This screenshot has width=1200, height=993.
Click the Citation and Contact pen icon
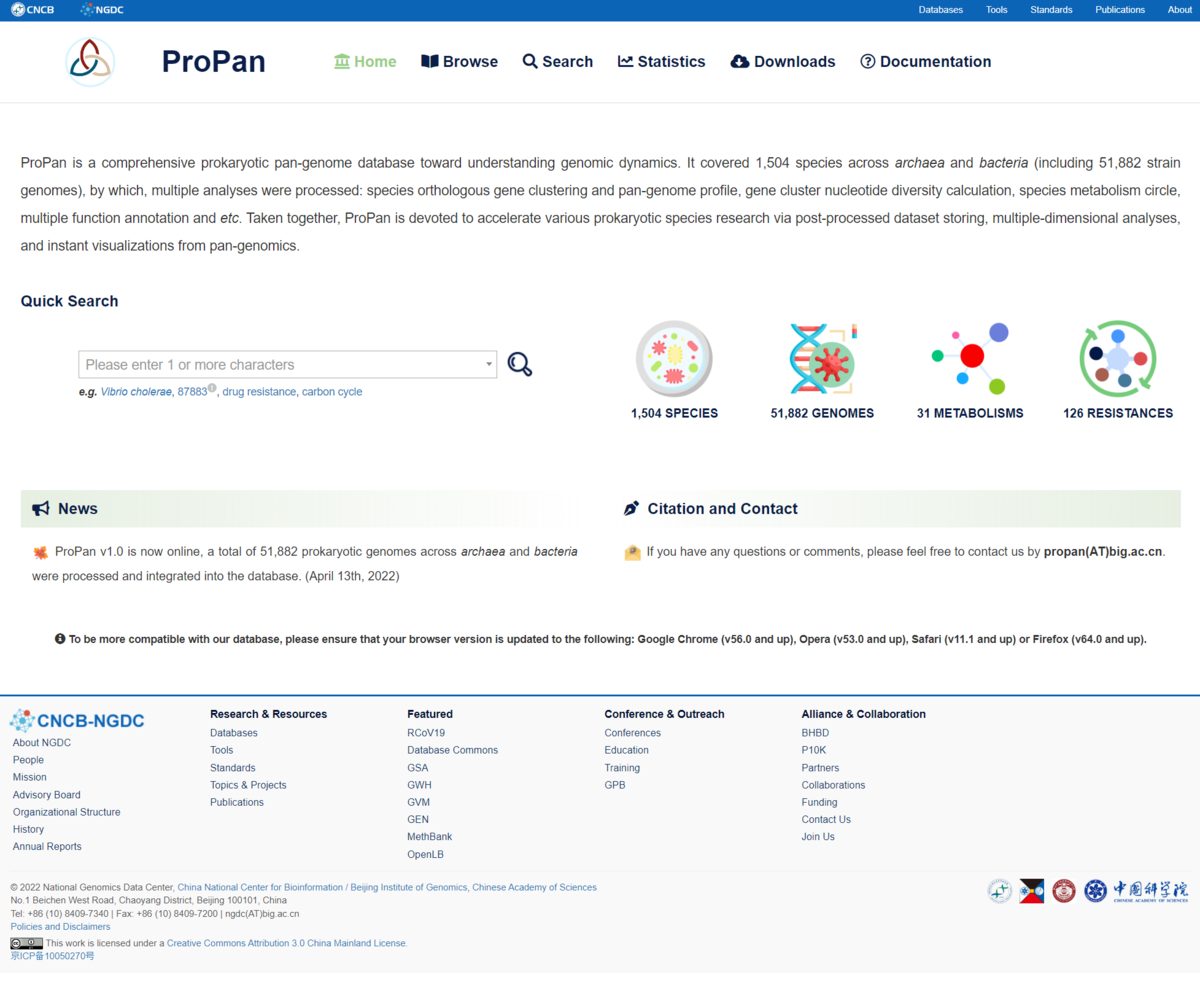coord(631,509)
